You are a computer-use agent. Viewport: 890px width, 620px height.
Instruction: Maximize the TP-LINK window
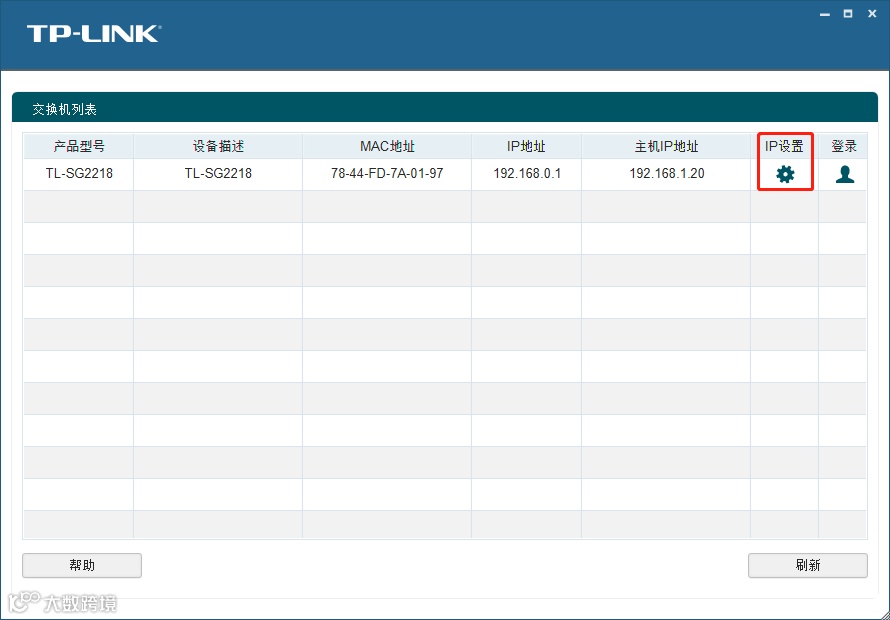(x=848, y=14)
